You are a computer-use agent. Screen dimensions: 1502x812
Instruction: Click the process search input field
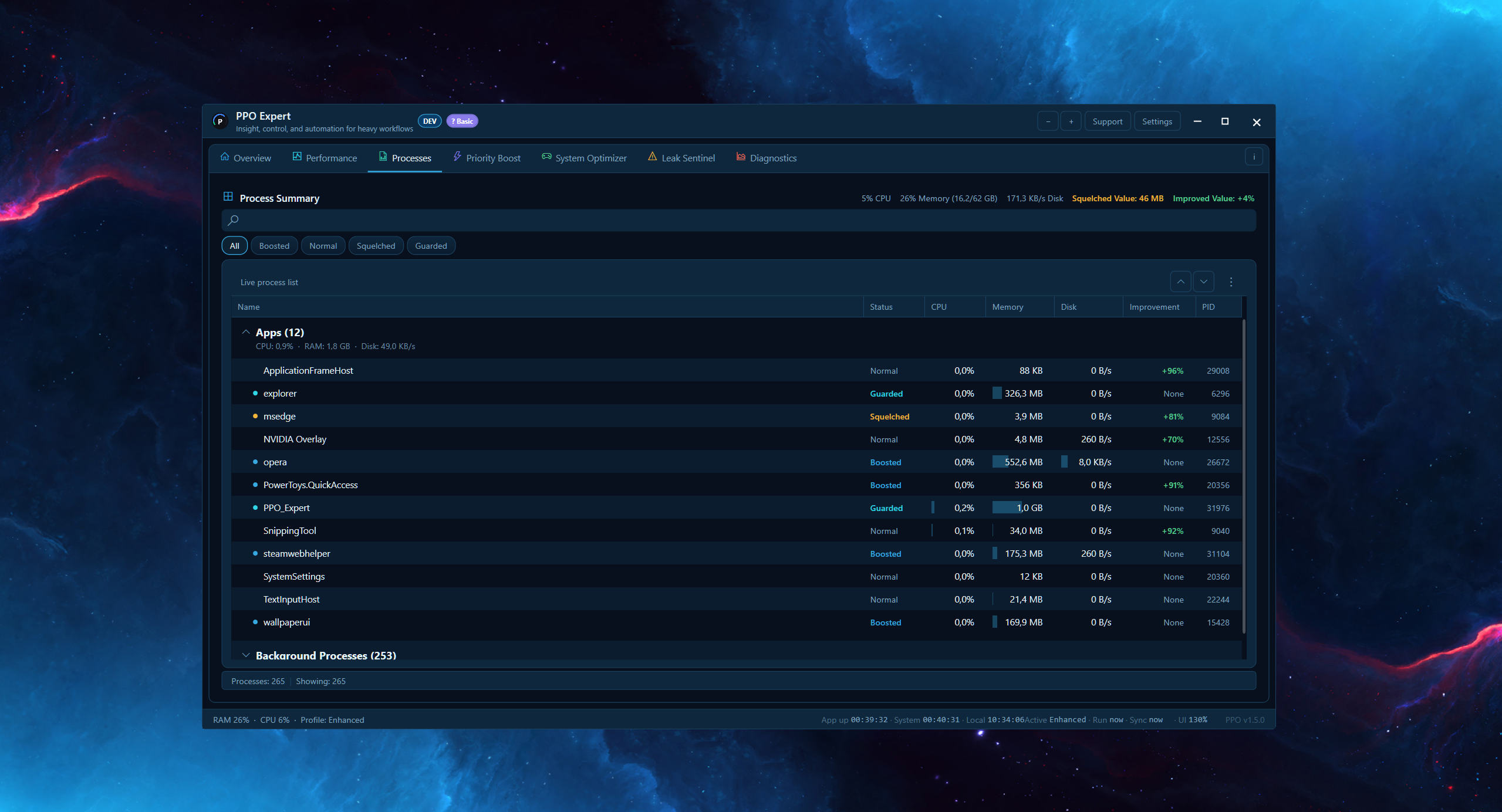738,220
